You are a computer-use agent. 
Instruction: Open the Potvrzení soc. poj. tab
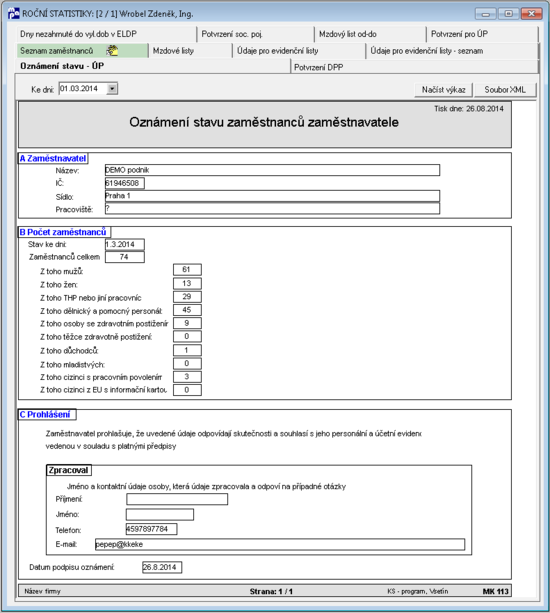[x=256, y=34]
